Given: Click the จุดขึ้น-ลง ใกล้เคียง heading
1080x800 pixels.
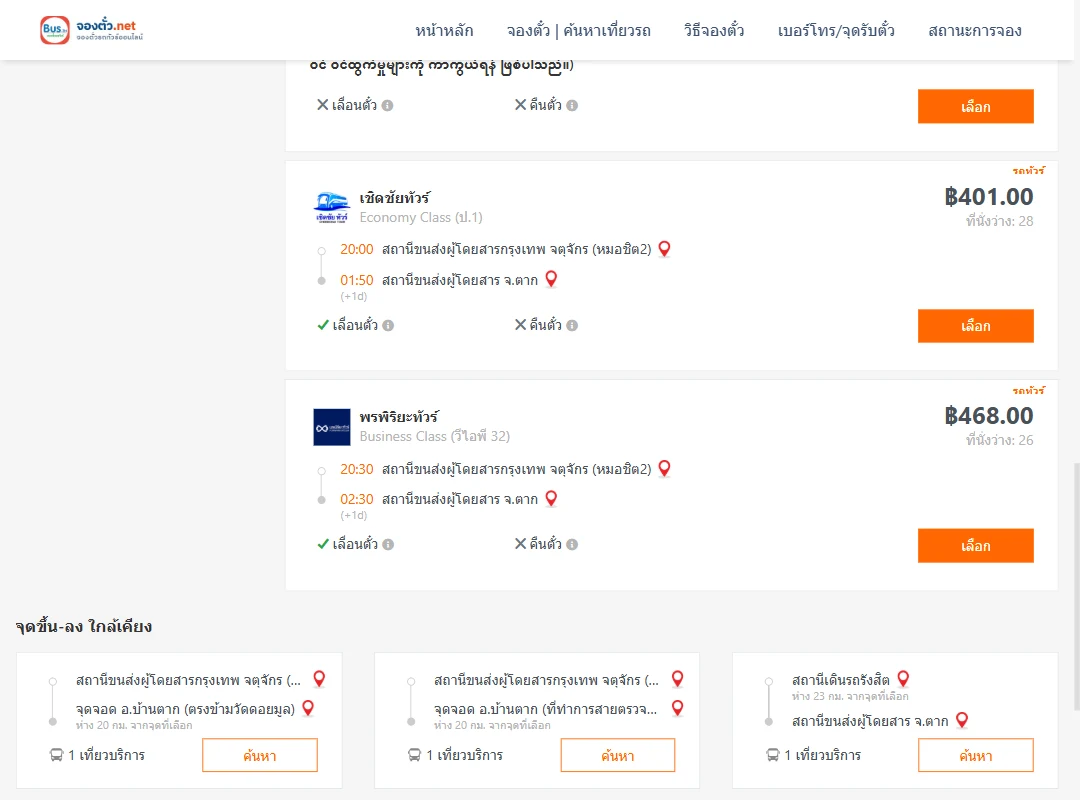Looking at the screenshot, I should [84, 626].
